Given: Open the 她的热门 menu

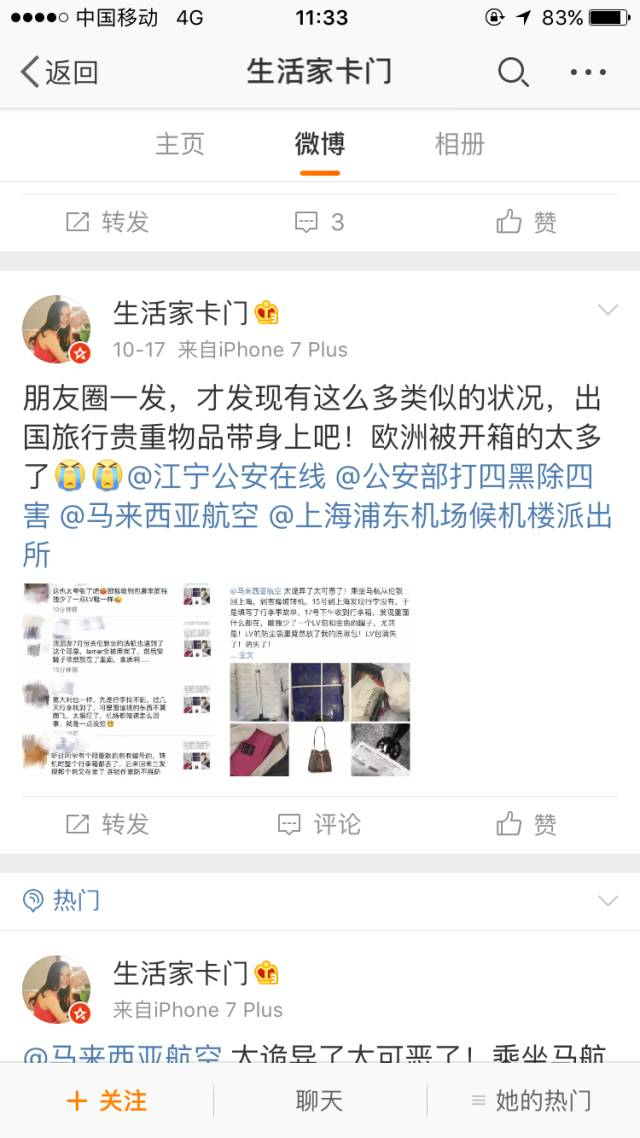Looking at the screenshot, I should point(533,1101).
